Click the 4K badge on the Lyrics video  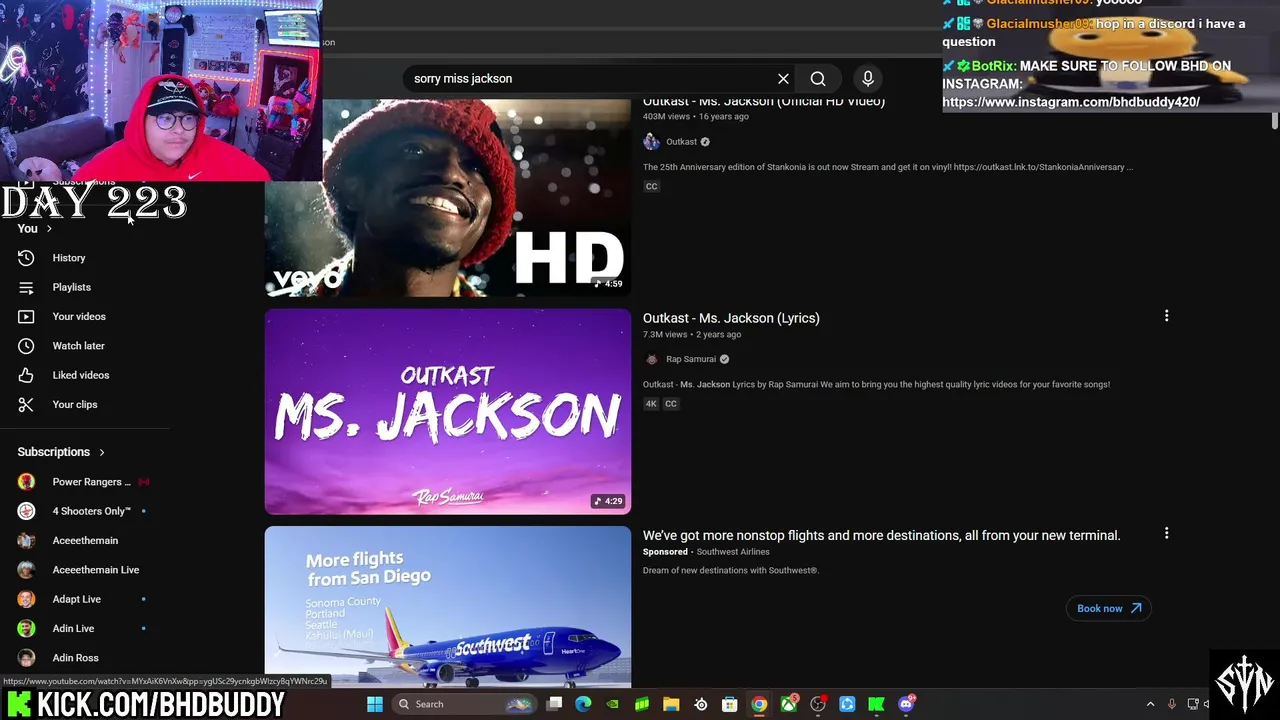point(651,404)
